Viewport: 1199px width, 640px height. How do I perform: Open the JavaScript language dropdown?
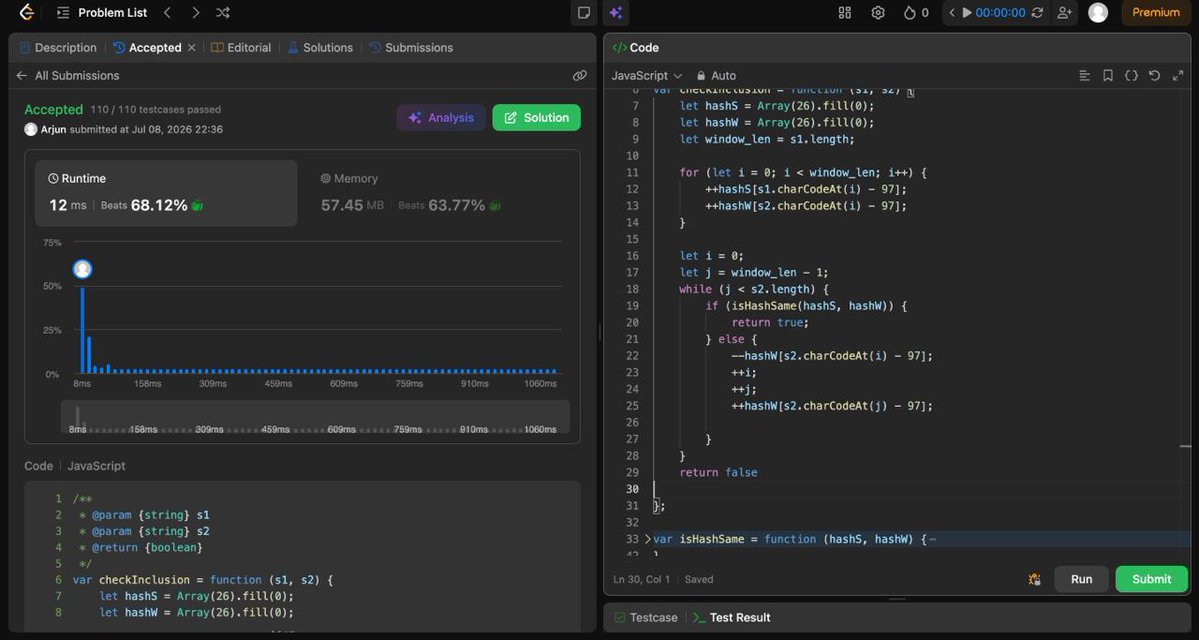point(646,76)
